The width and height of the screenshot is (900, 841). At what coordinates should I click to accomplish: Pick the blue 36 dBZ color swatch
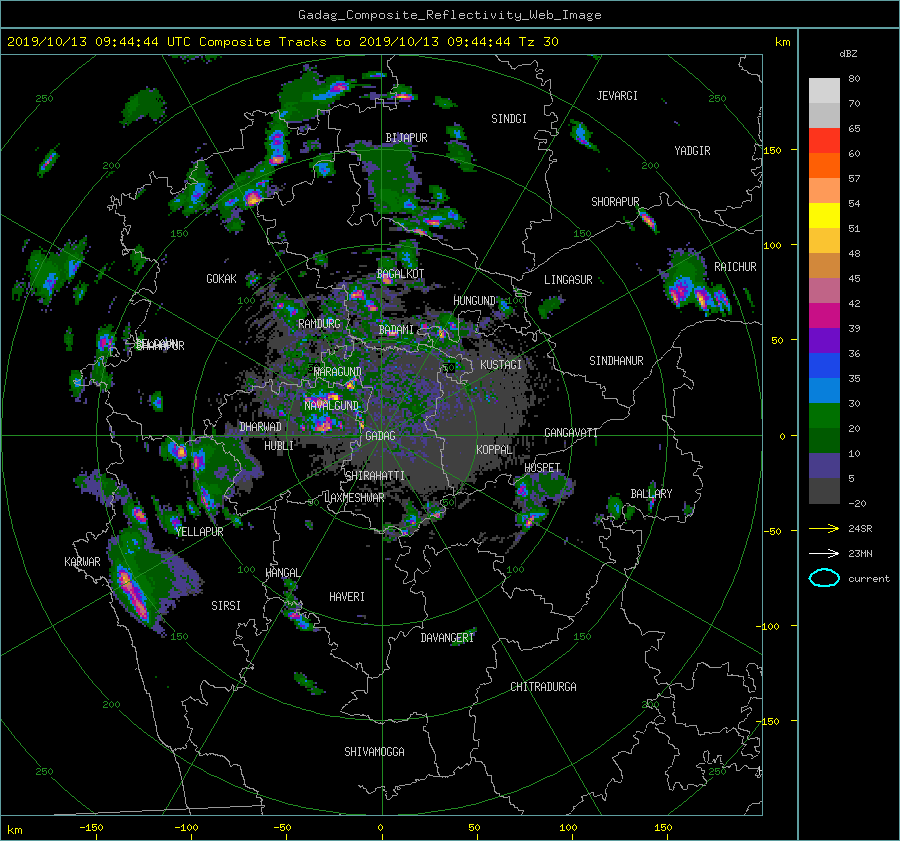(824, 365)
